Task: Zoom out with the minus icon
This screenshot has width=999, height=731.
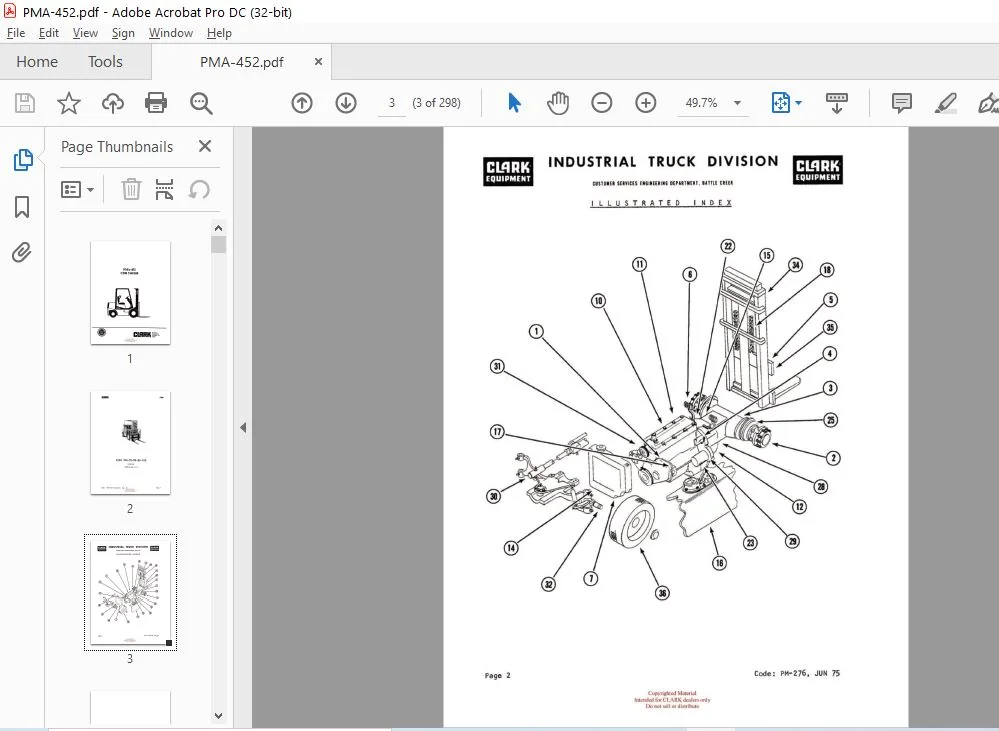Action: click(601, 103)
